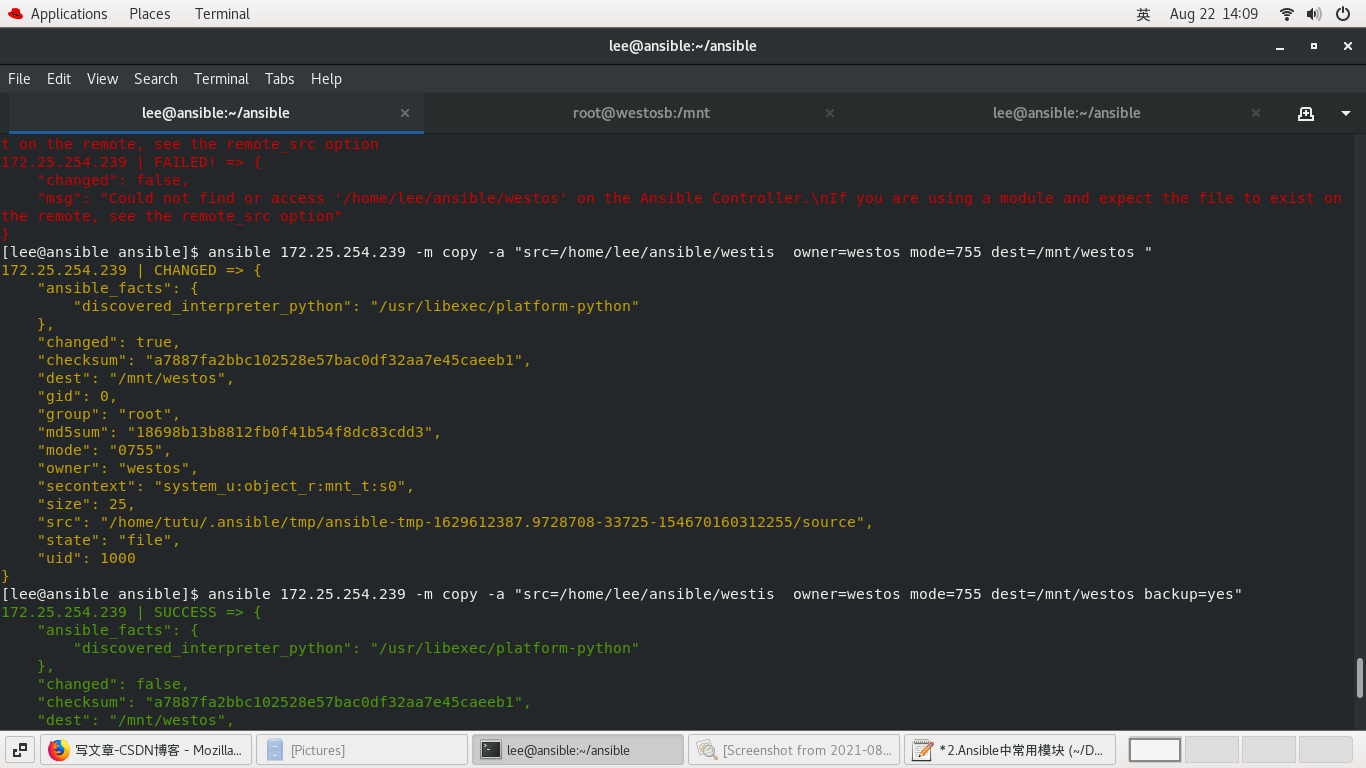This screenshot has width=1366, height=768.
Task: Close the first lee@ansible tab
Action: (405, 113)
